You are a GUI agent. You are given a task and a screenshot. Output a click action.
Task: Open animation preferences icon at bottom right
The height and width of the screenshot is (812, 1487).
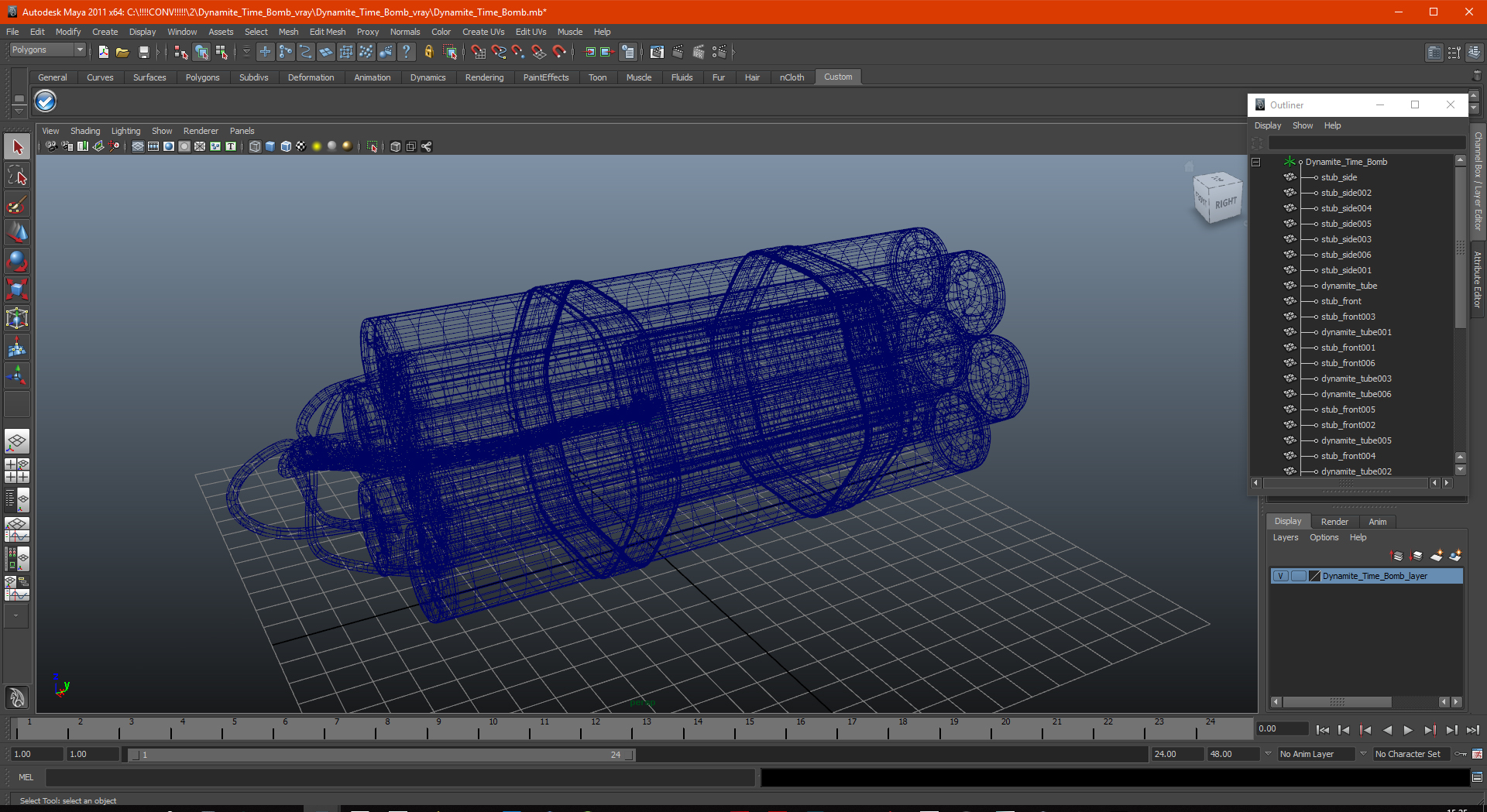[x=1477, y=754]
